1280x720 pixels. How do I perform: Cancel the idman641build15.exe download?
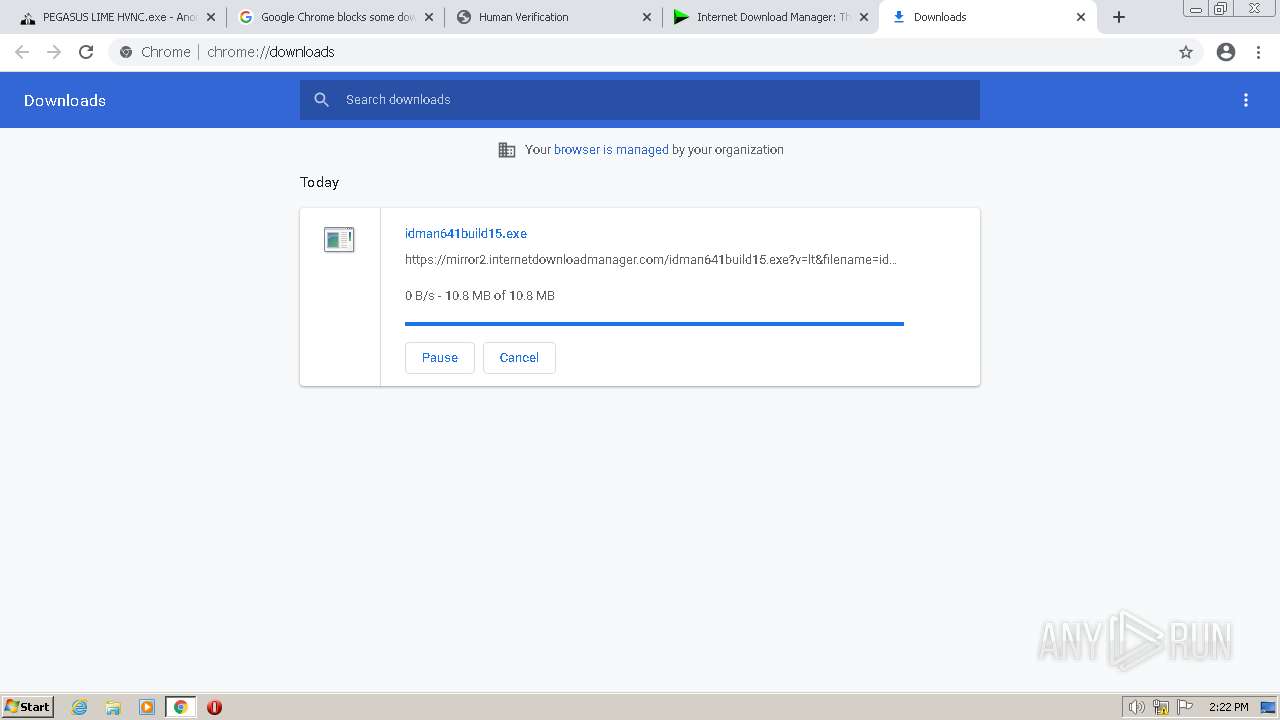[x=519, y=358]
